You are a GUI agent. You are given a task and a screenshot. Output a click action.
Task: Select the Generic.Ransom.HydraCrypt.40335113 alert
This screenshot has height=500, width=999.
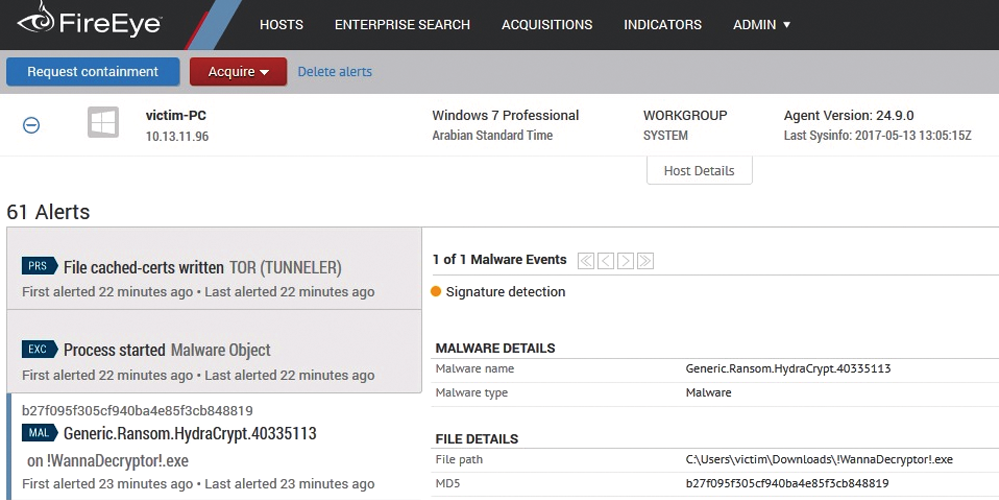[214, 446]
